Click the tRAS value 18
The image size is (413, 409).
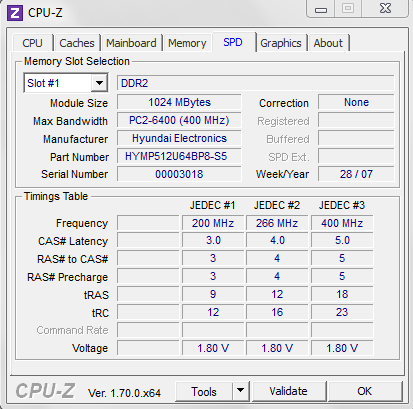point(342,294)
